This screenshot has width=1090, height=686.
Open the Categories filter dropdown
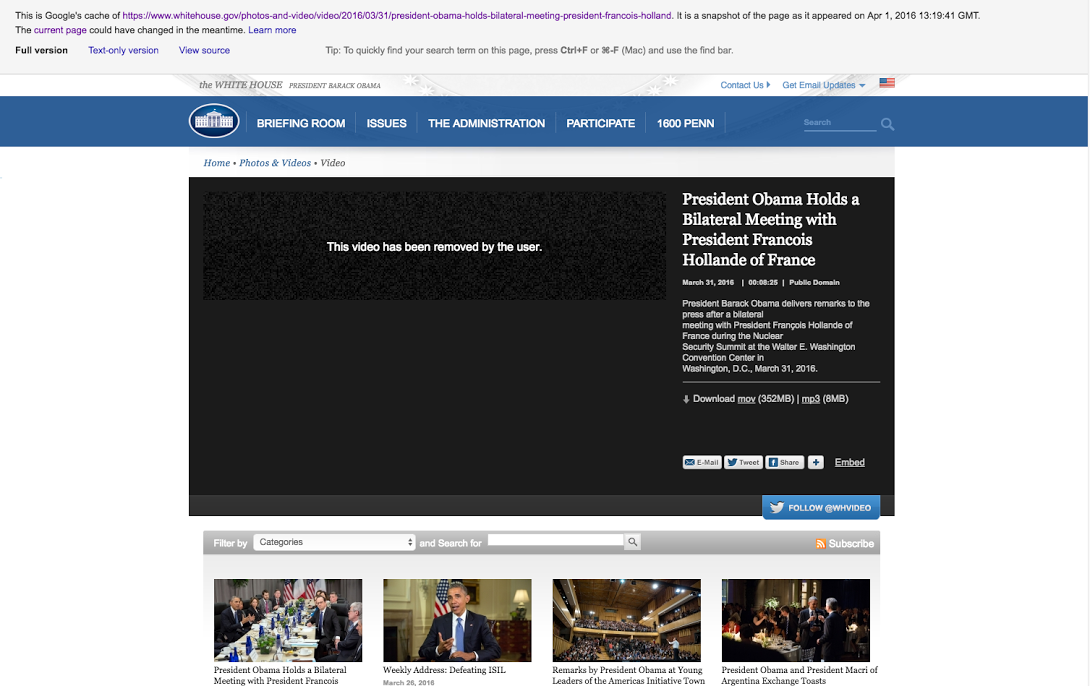(x=334, y=542)
